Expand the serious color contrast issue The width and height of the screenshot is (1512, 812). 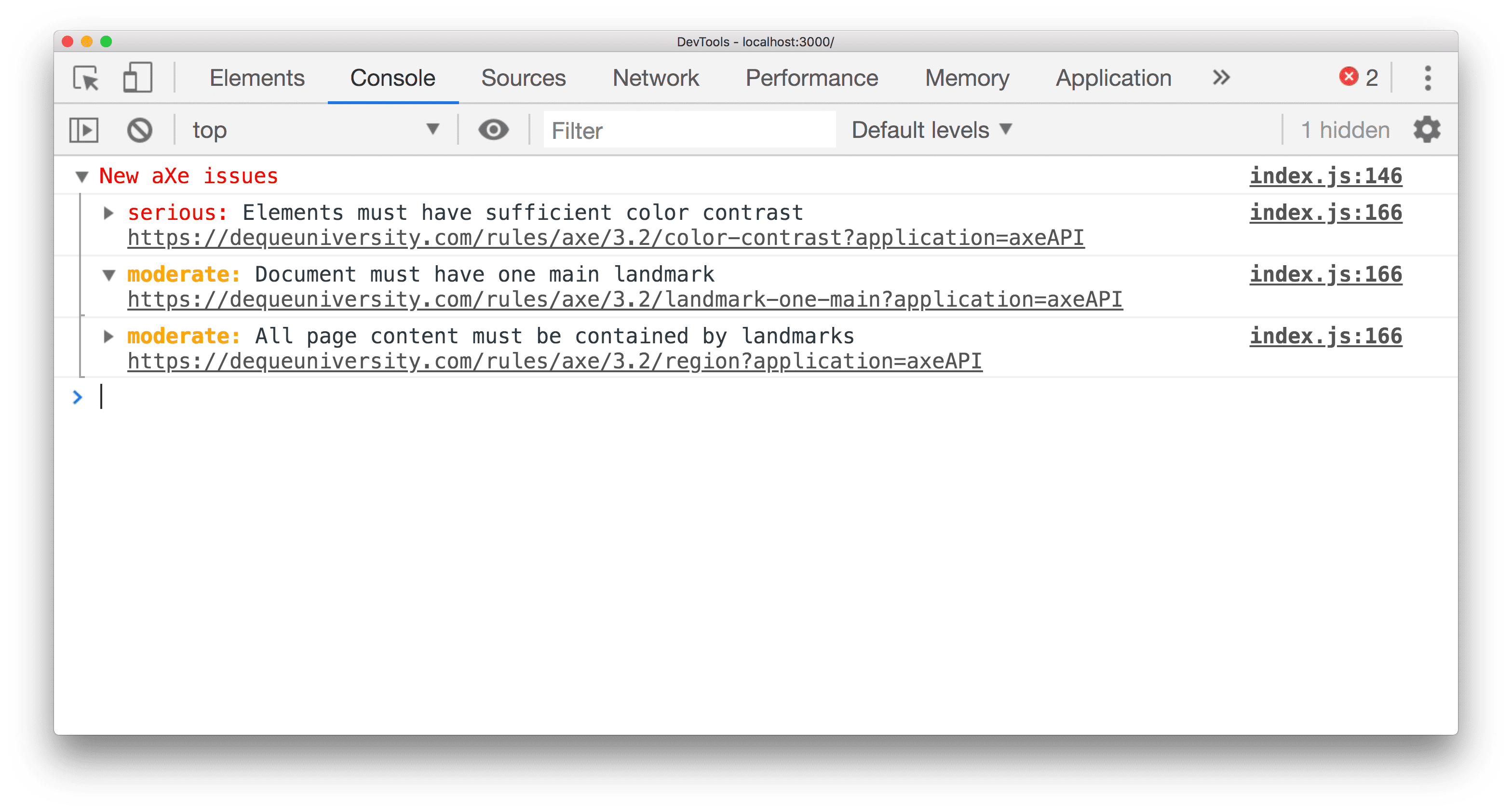click(109, 211)
